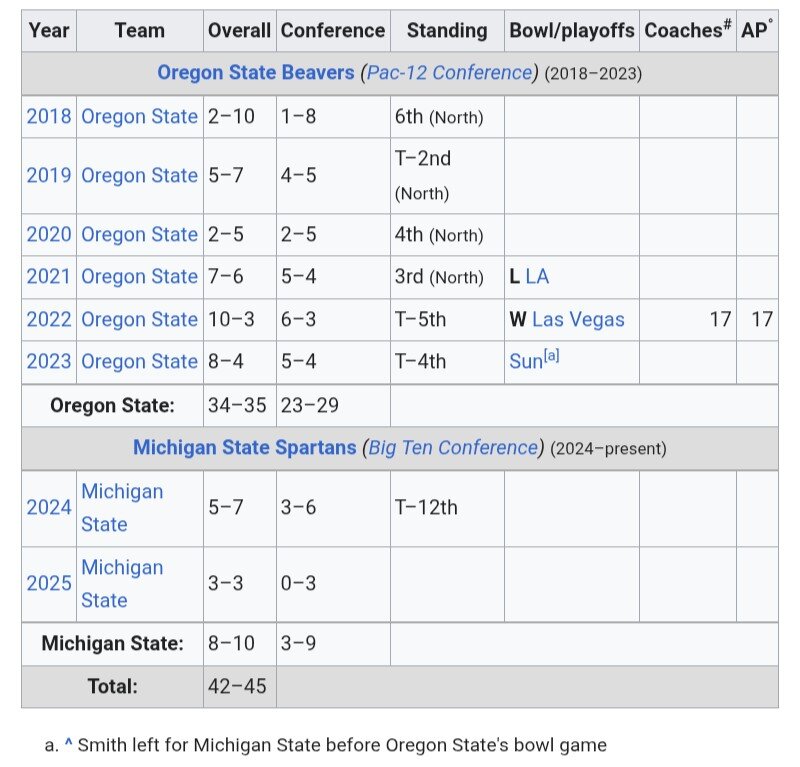Open the Big Ten Conference link
The image size is (800, 767).
click(x=453, y=447)
